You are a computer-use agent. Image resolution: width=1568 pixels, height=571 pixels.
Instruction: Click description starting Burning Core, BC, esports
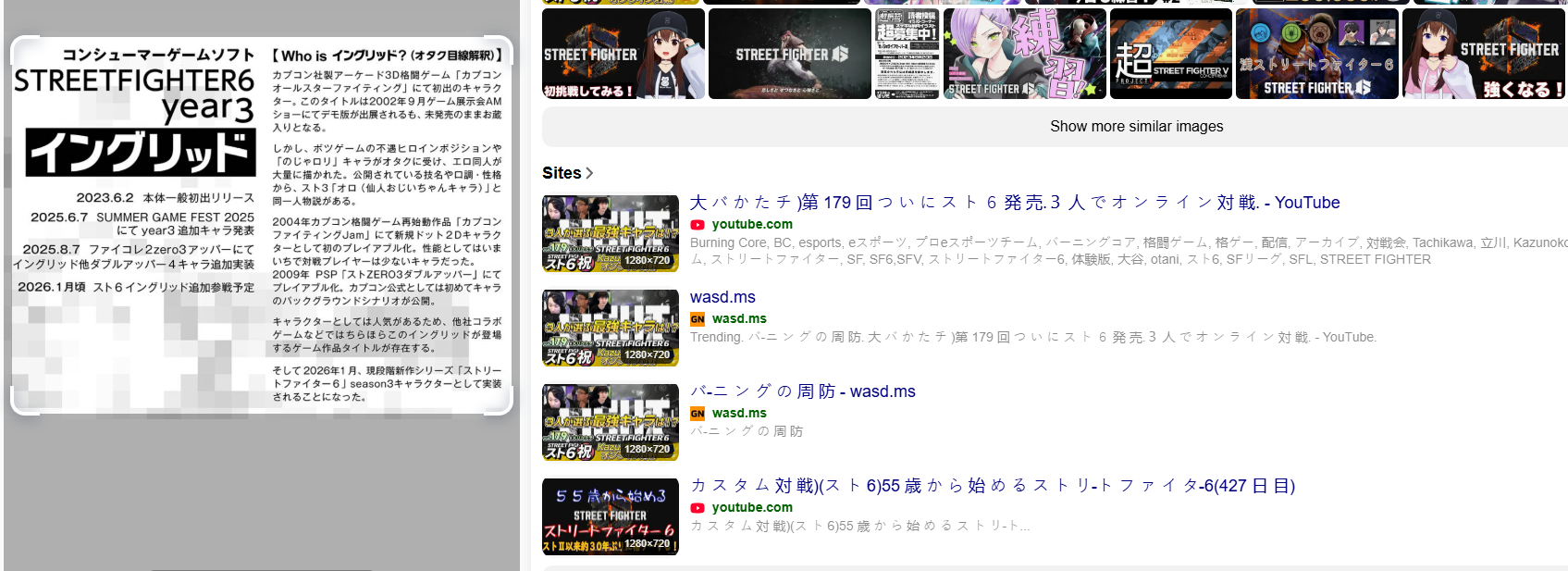point(1129,251)
